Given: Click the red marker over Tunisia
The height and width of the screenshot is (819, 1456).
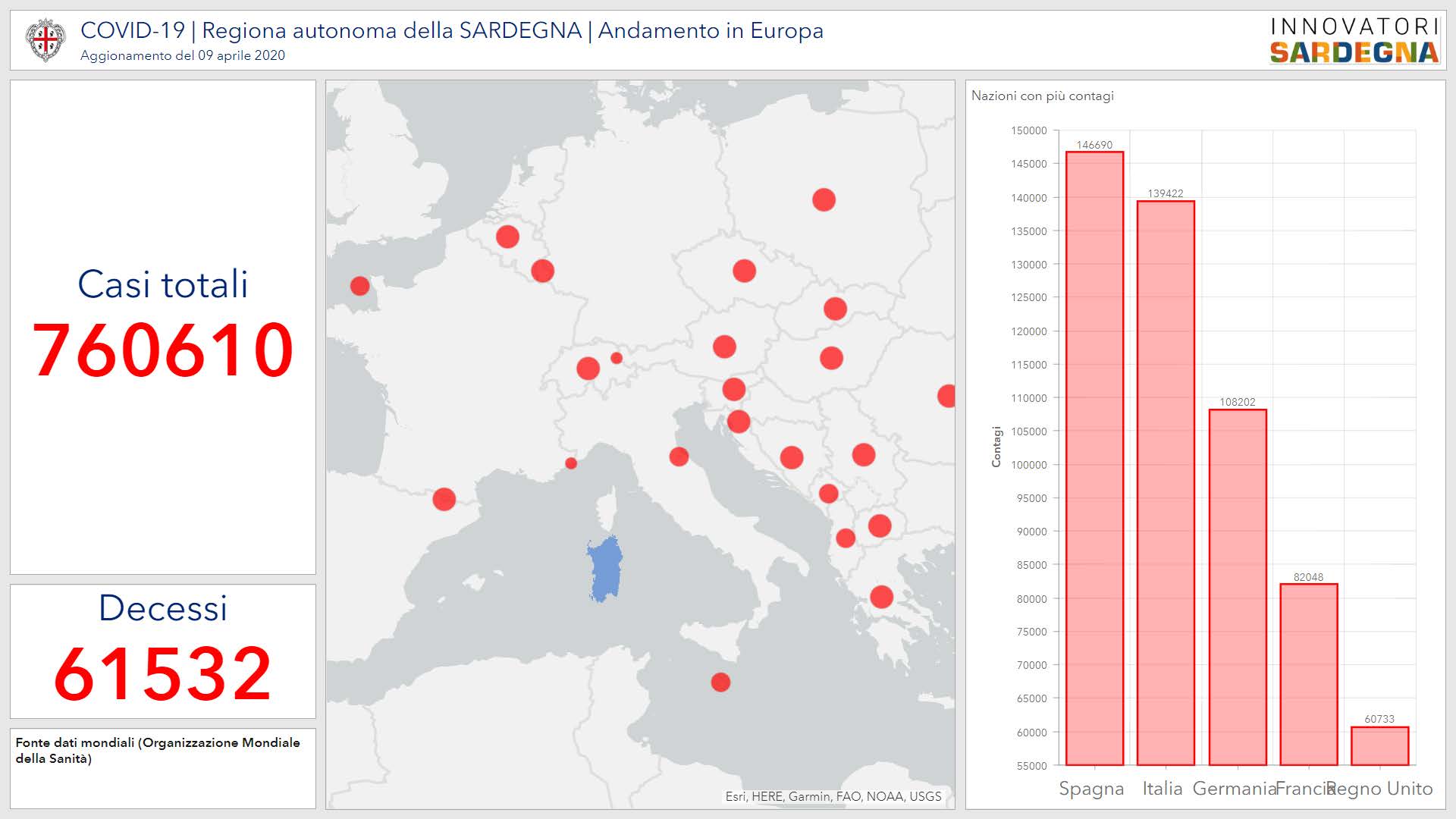Looking at the screenshot, I should pyautogui.click(x=720, y=682).
